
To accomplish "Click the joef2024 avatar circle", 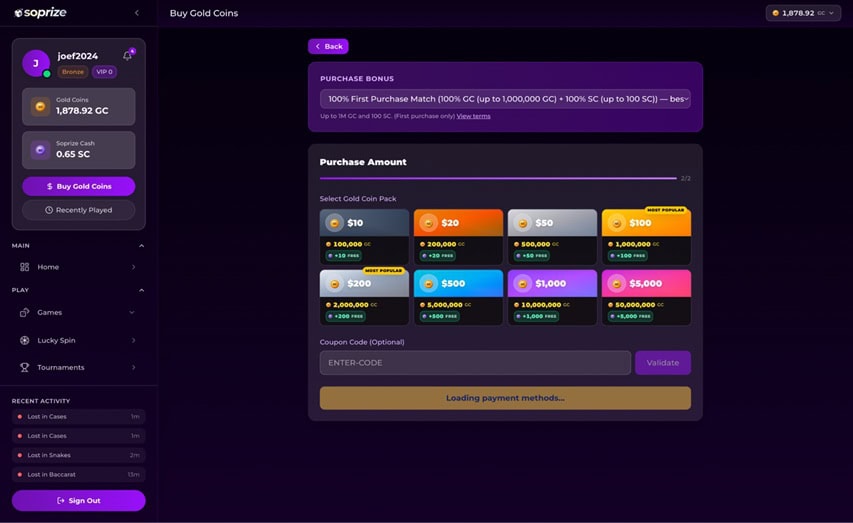I will [x=36, y=63].
